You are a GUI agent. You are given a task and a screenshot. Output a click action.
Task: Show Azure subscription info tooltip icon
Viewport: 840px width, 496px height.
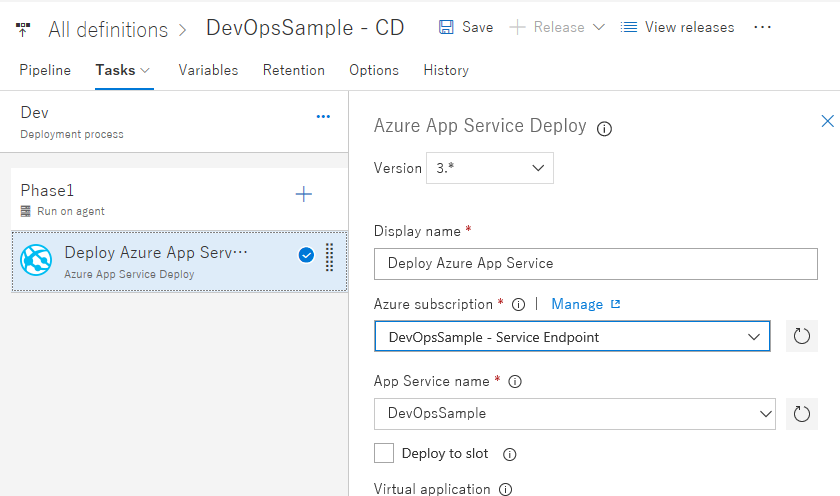519,305
